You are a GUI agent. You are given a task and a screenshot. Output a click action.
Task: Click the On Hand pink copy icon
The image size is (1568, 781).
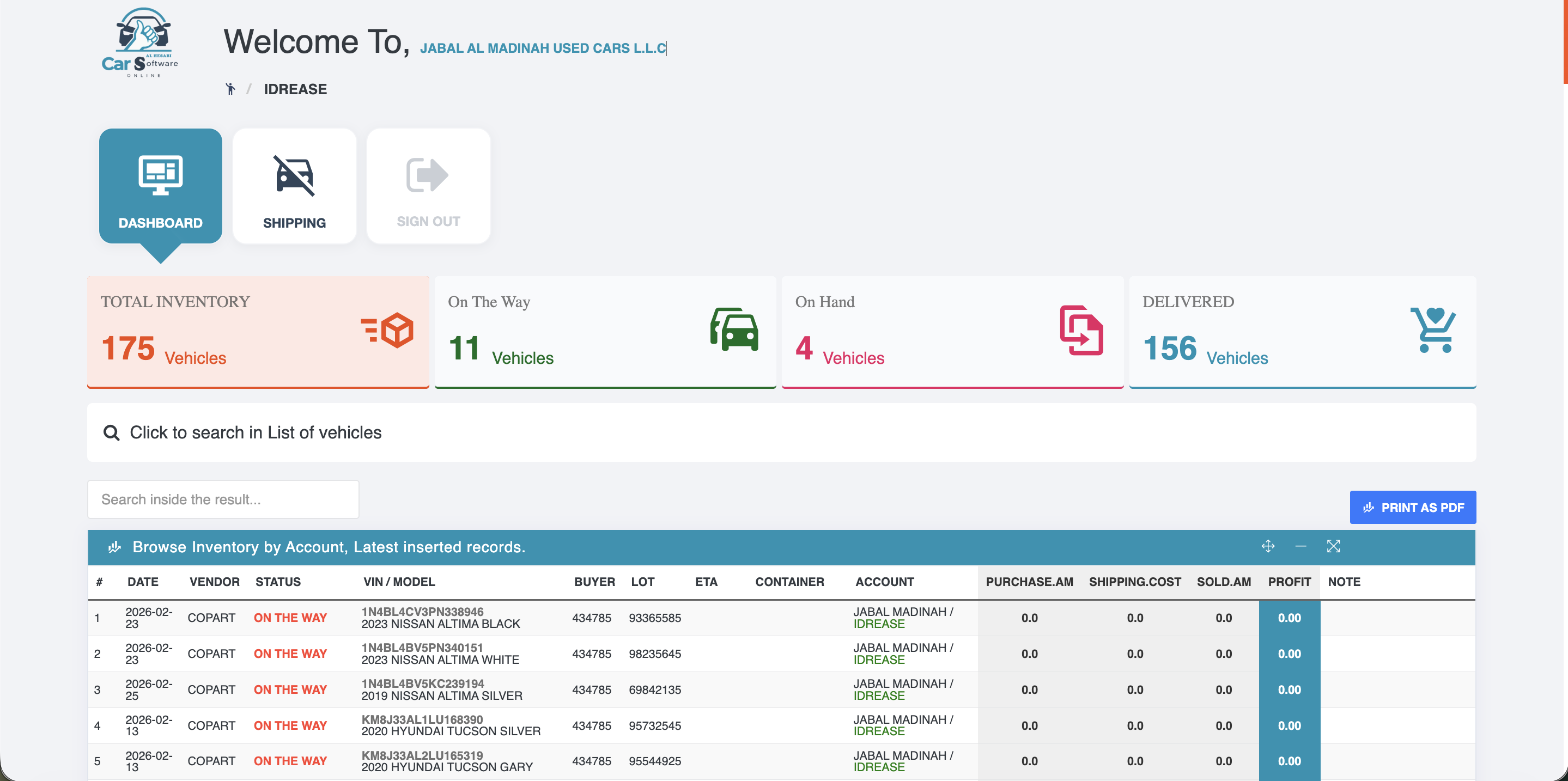(1081, 330)
